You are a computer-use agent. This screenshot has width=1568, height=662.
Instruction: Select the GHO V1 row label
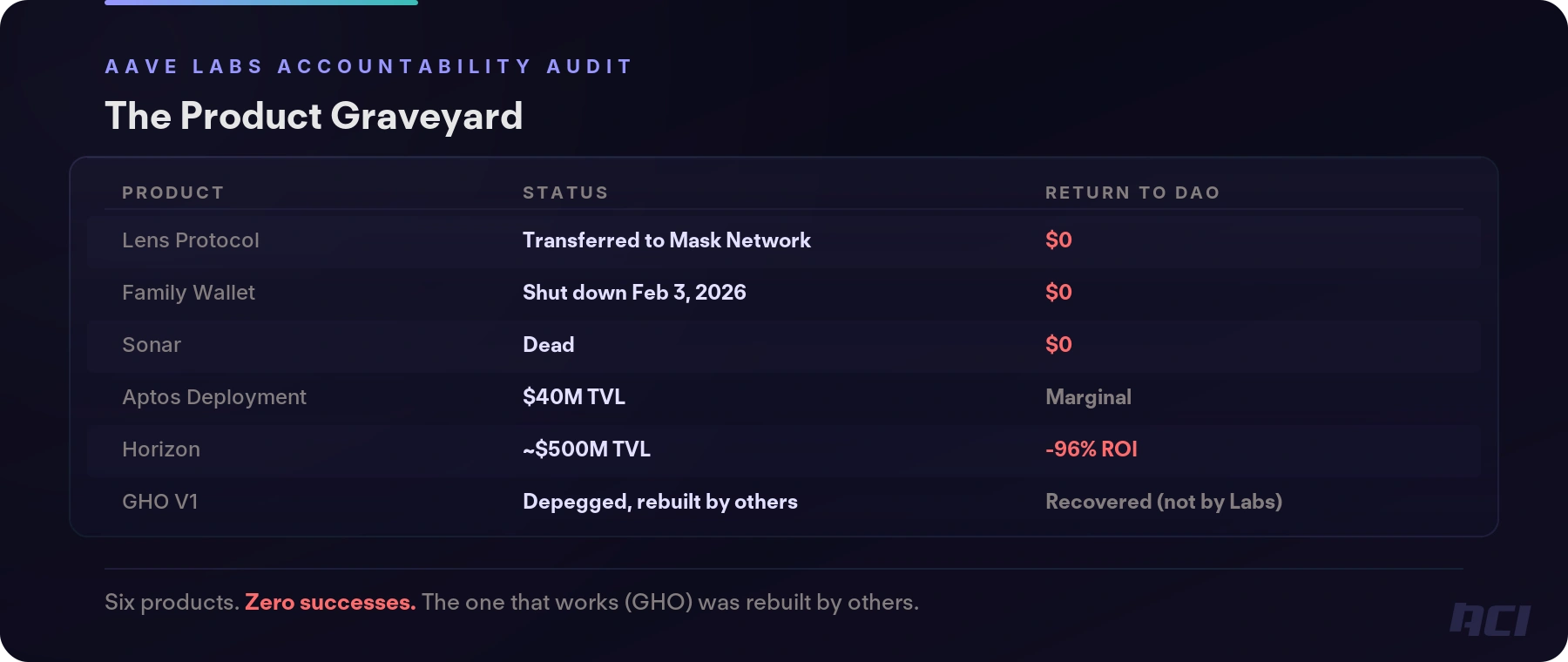coord(160,502)
